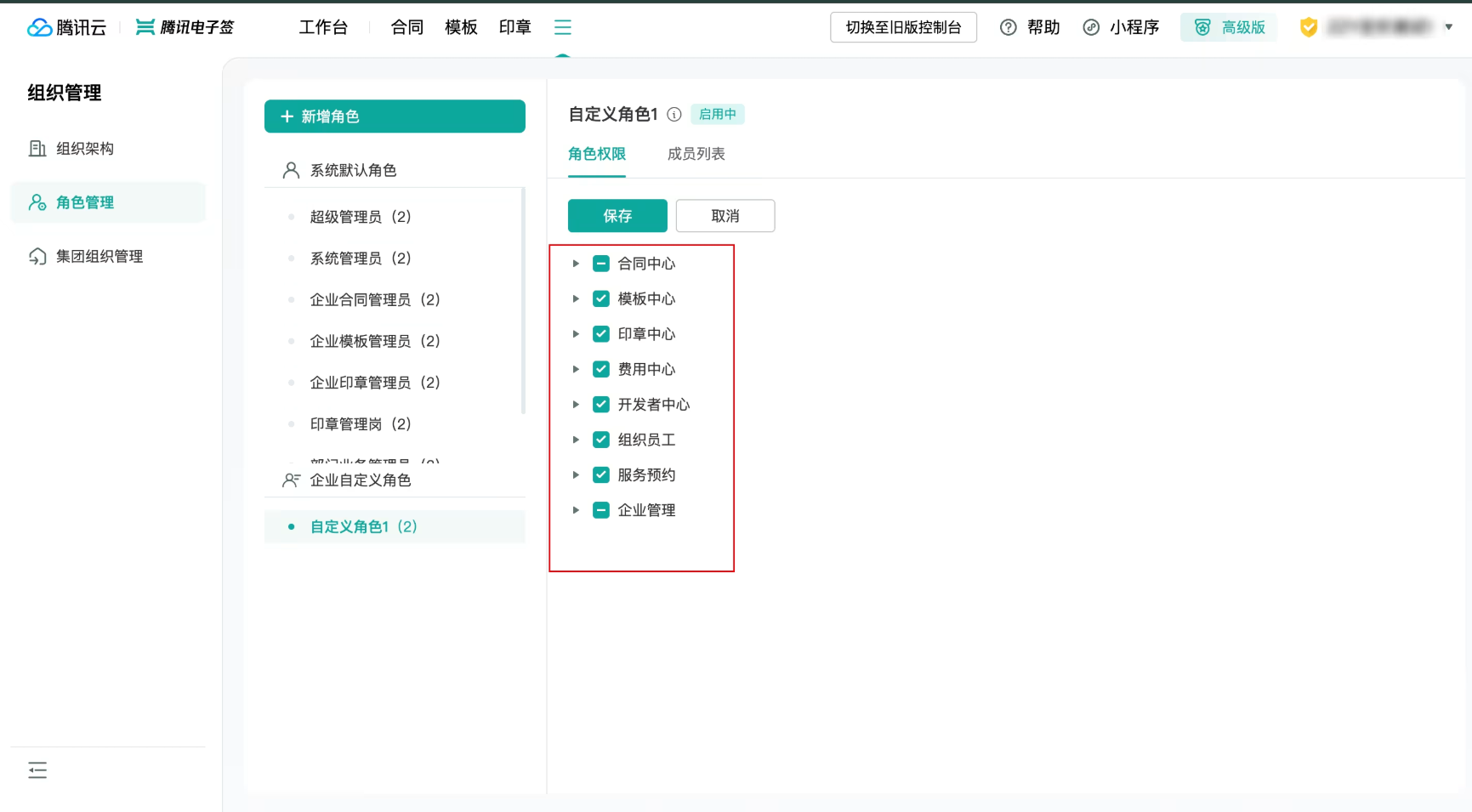Expand the 印章中心 tree node

pyautogui.click(x=576, y=334)
